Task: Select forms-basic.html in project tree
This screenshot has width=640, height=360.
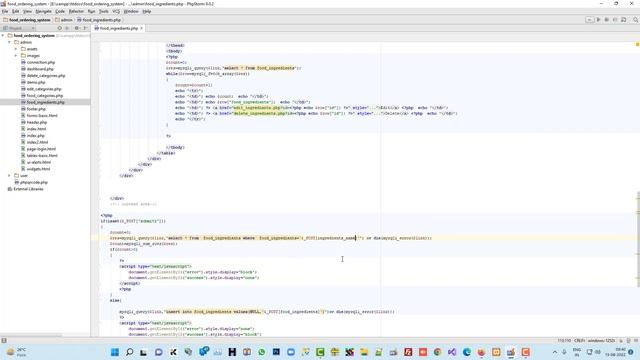Action: click(x=39, y=116)
